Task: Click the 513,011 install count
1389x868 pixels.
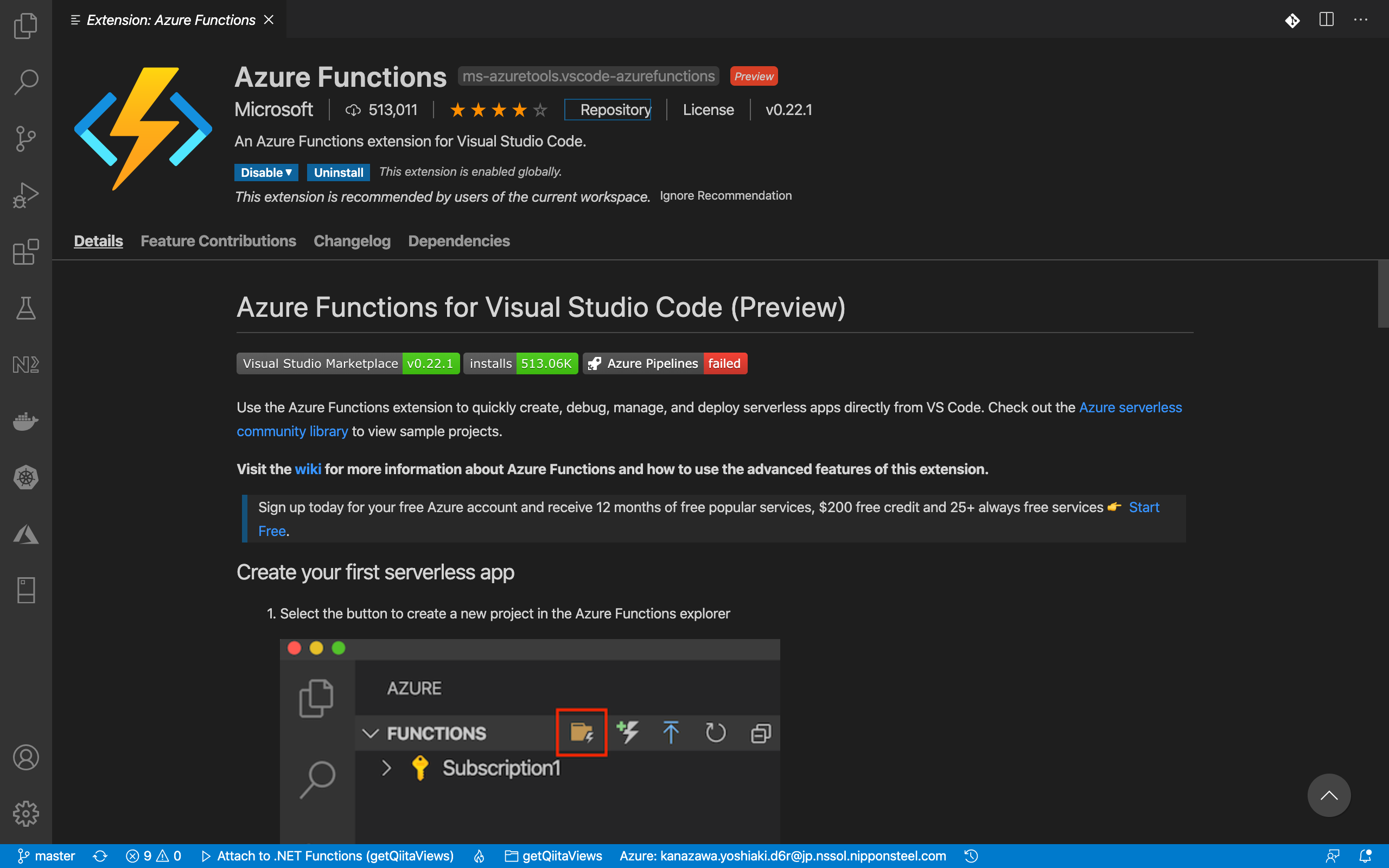Action: pos(381,110)
